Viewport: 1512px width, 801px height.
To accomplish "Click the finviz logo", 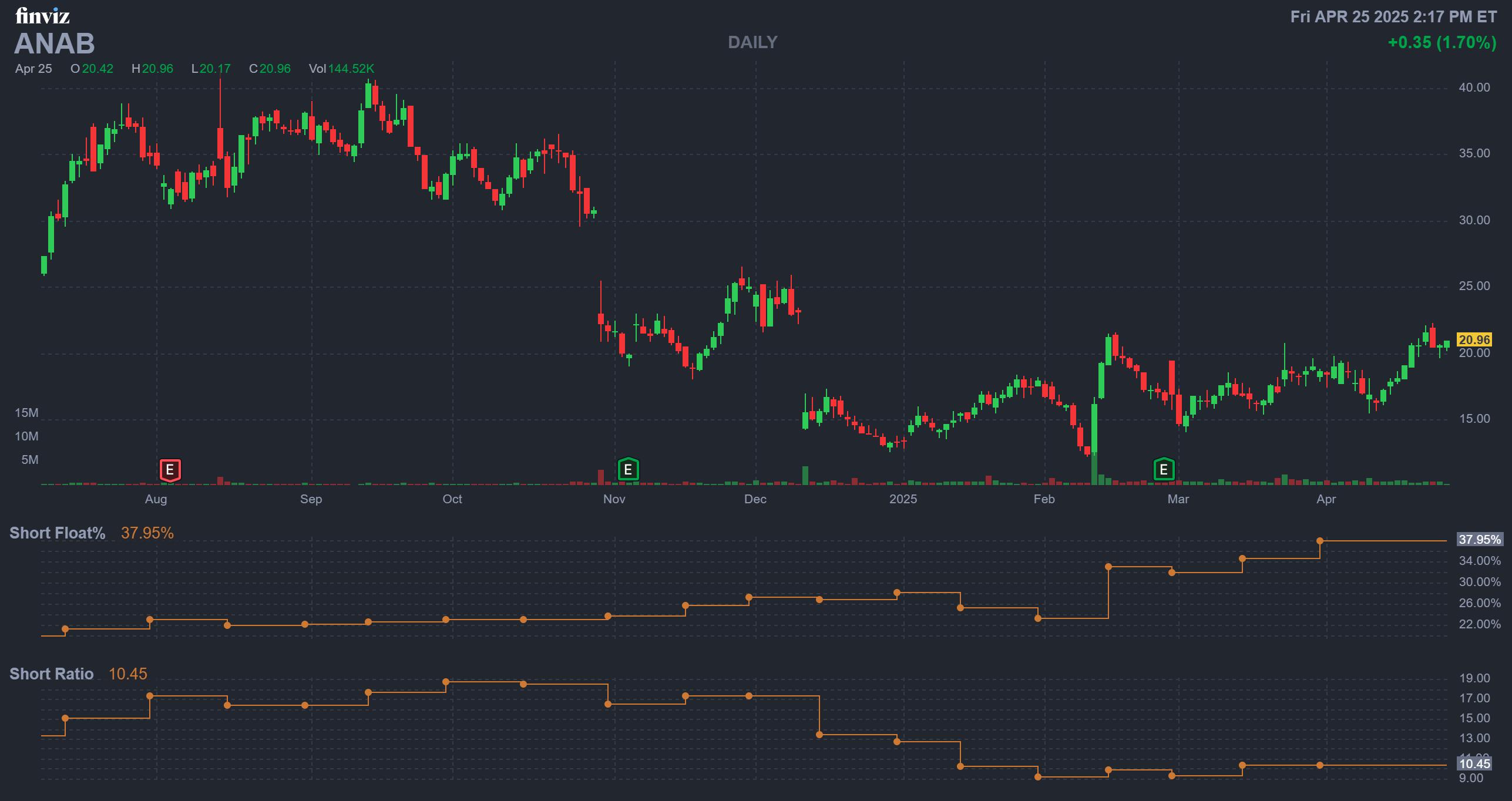I will point(42,15).
